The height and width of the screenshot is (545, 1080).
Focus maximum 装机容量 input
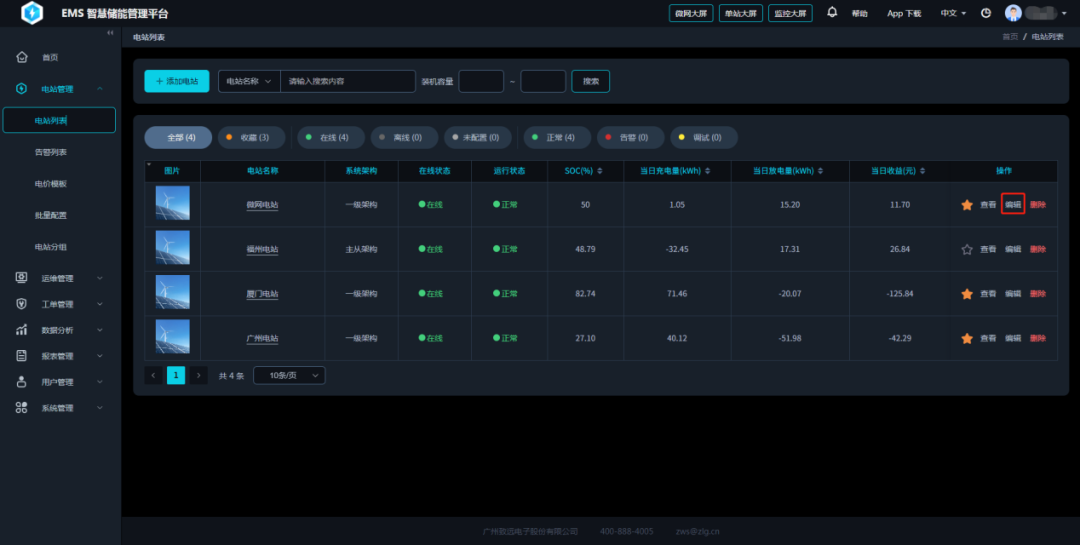(543, 81)
